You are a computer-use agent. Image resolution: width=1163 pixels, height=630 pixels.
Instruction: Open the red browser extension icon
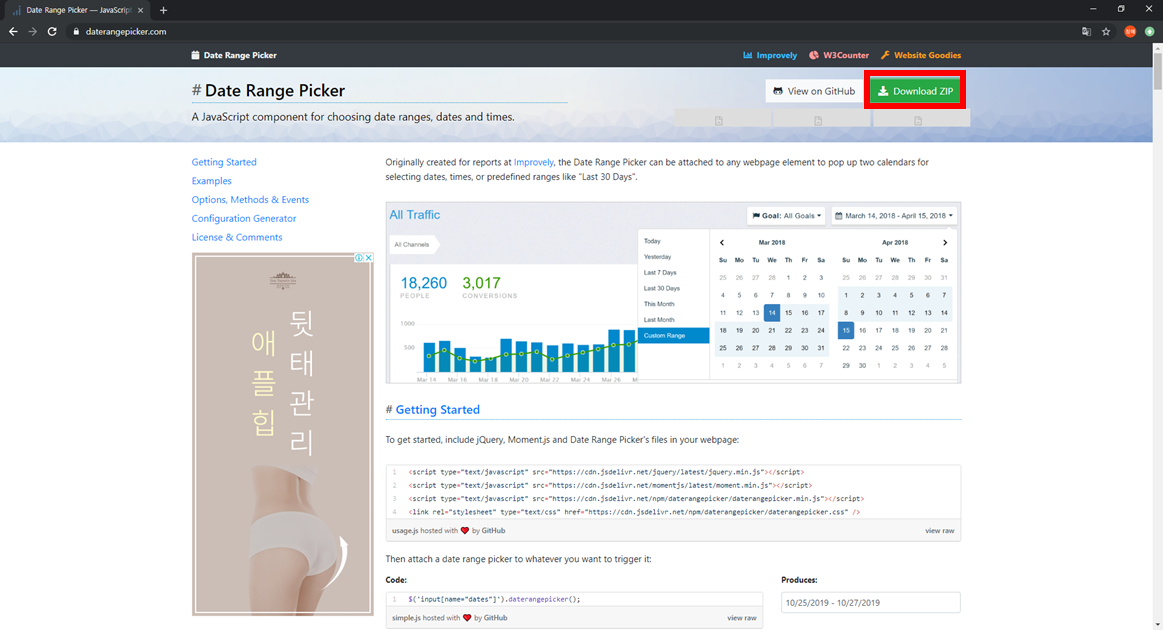(x=1130, y=31)
